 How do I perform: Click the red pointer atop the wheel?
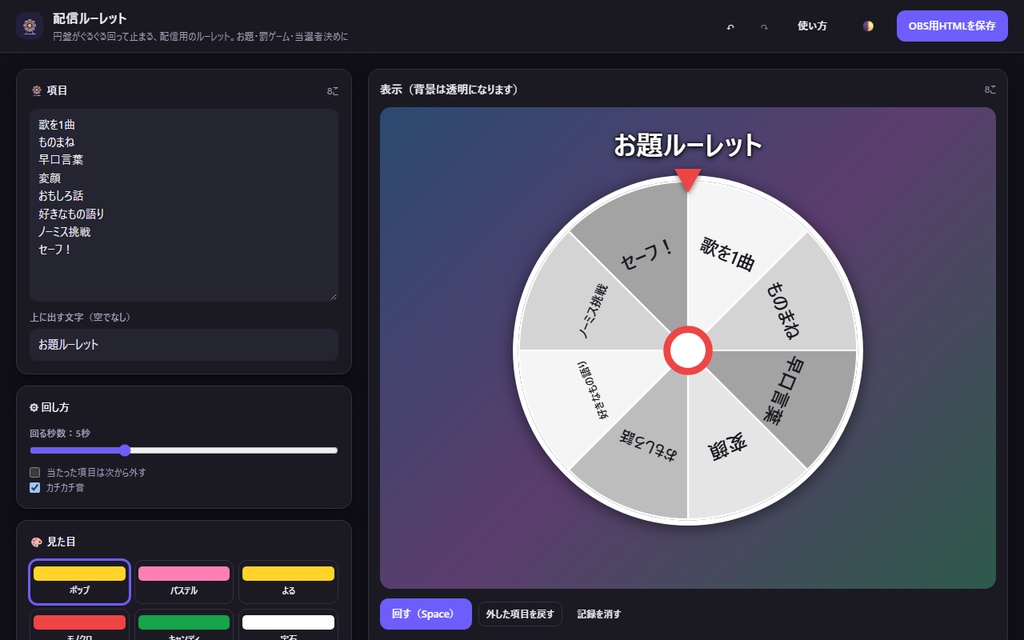pos(688,180)
